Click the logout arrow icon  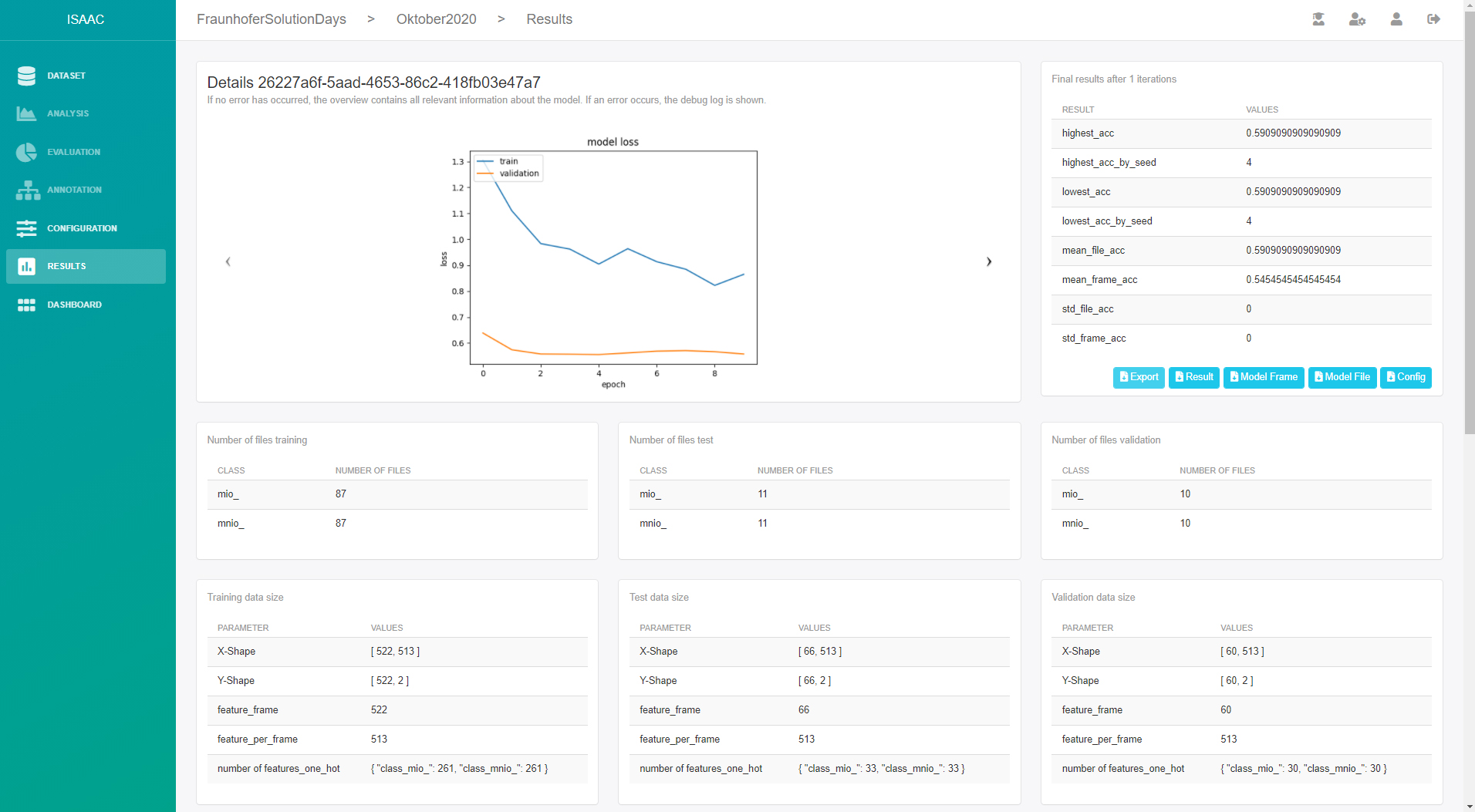[x=1433, y=19]
